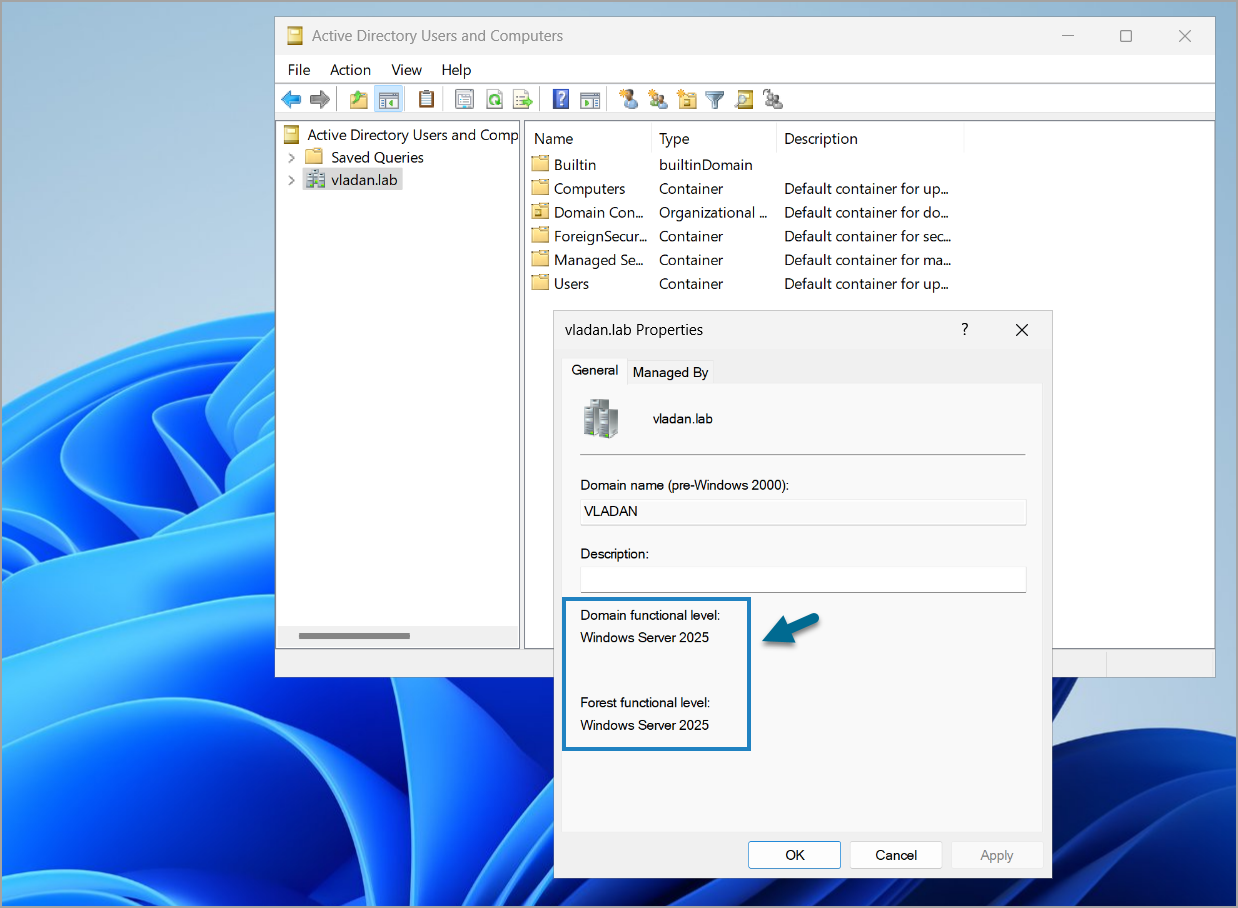The height and width of the screenshot is (908, 1238).
Task: Click the Export List toolbar icon
Action: [x=522, y=99]
